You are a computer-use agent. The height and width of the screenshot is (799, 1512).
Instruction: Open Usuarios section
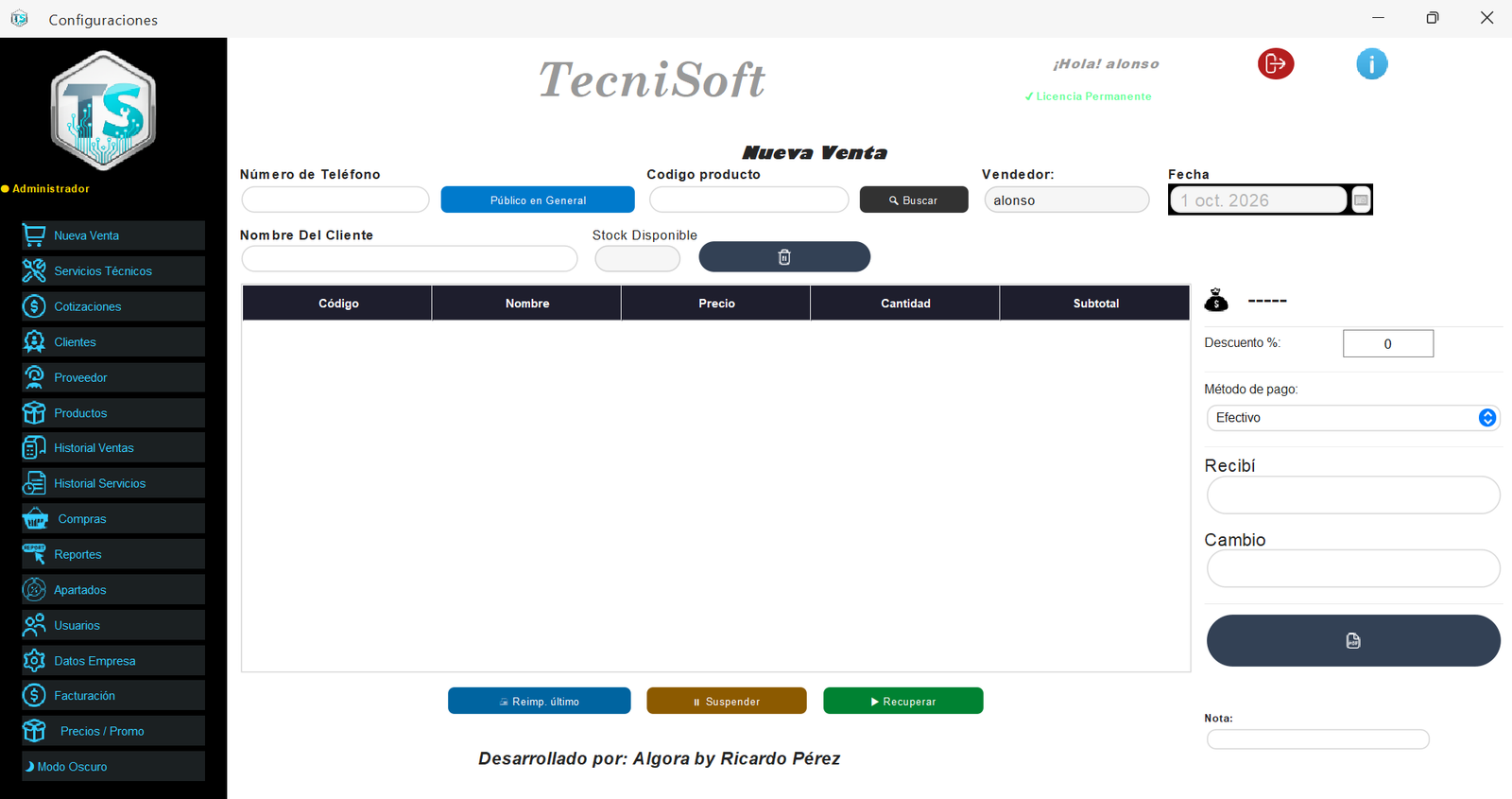(113, 625)
